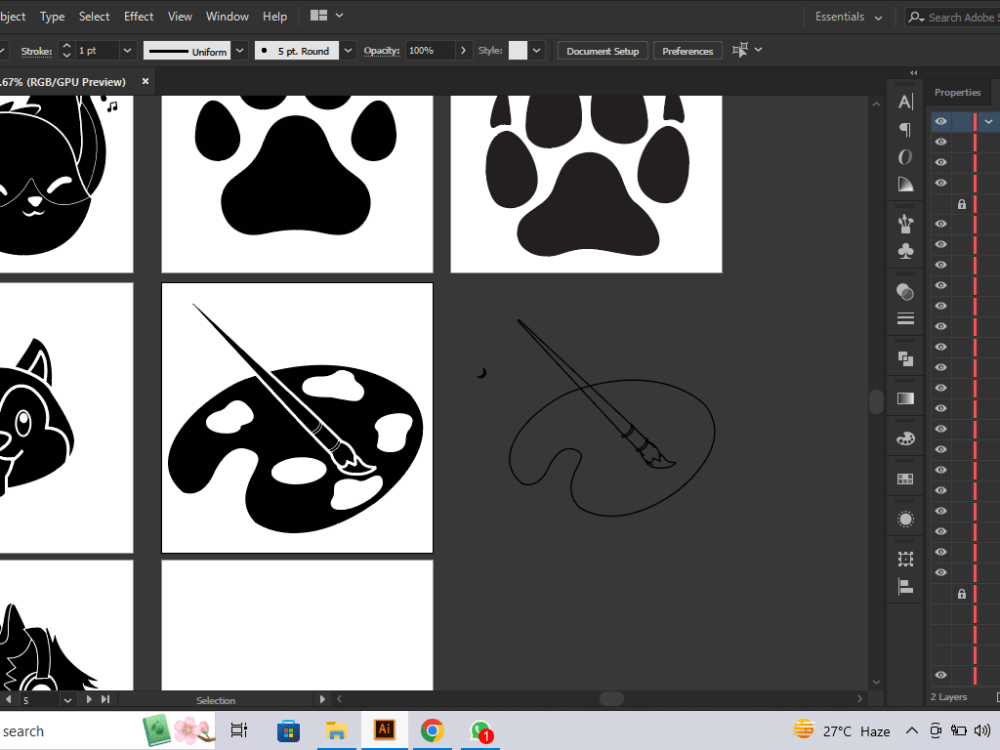Open the 5 pt. Round brush dropdown

click(347, 50)
